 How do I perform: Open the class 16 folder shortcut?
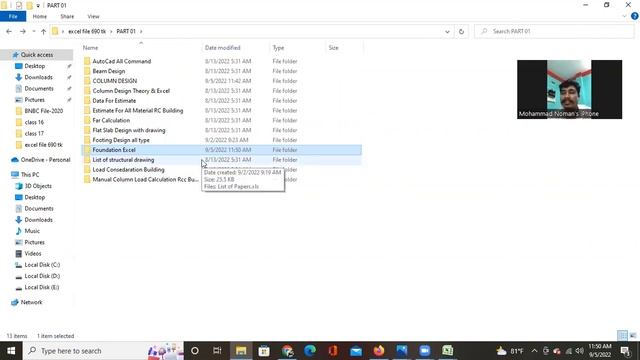(34, 122)
